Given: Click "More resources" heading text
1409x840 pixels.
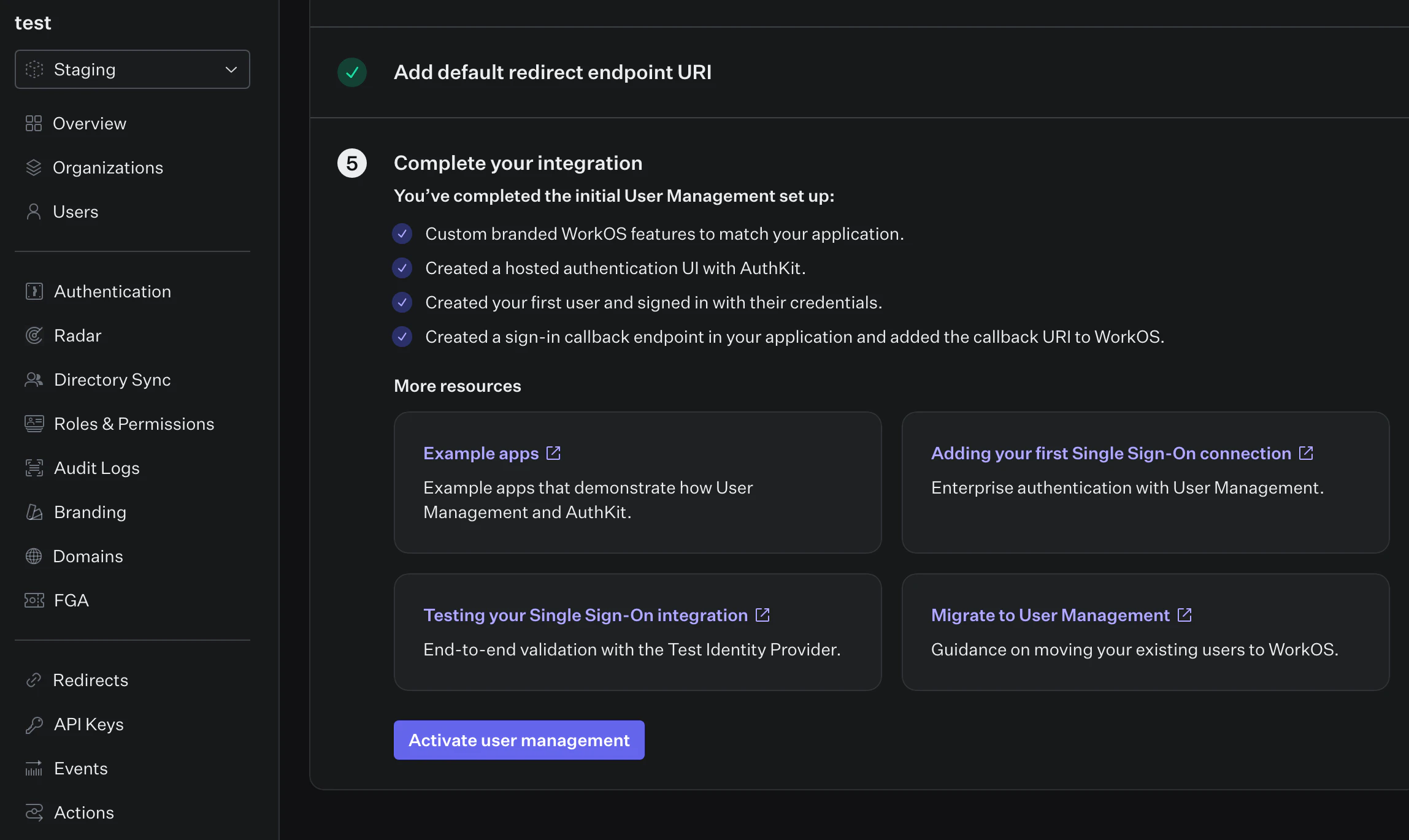Looking at the screenshot, I should (x=458, y=386).
